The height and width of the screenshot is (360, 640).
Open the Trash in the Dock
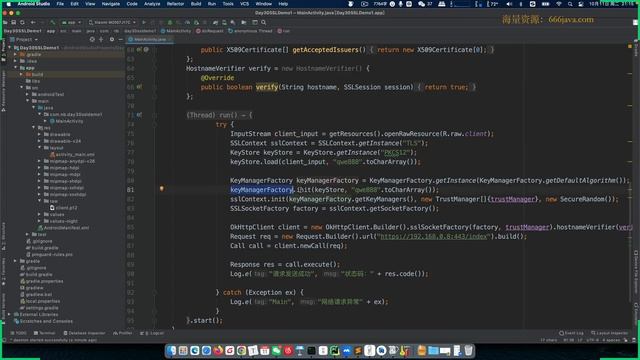coord(469,351)
